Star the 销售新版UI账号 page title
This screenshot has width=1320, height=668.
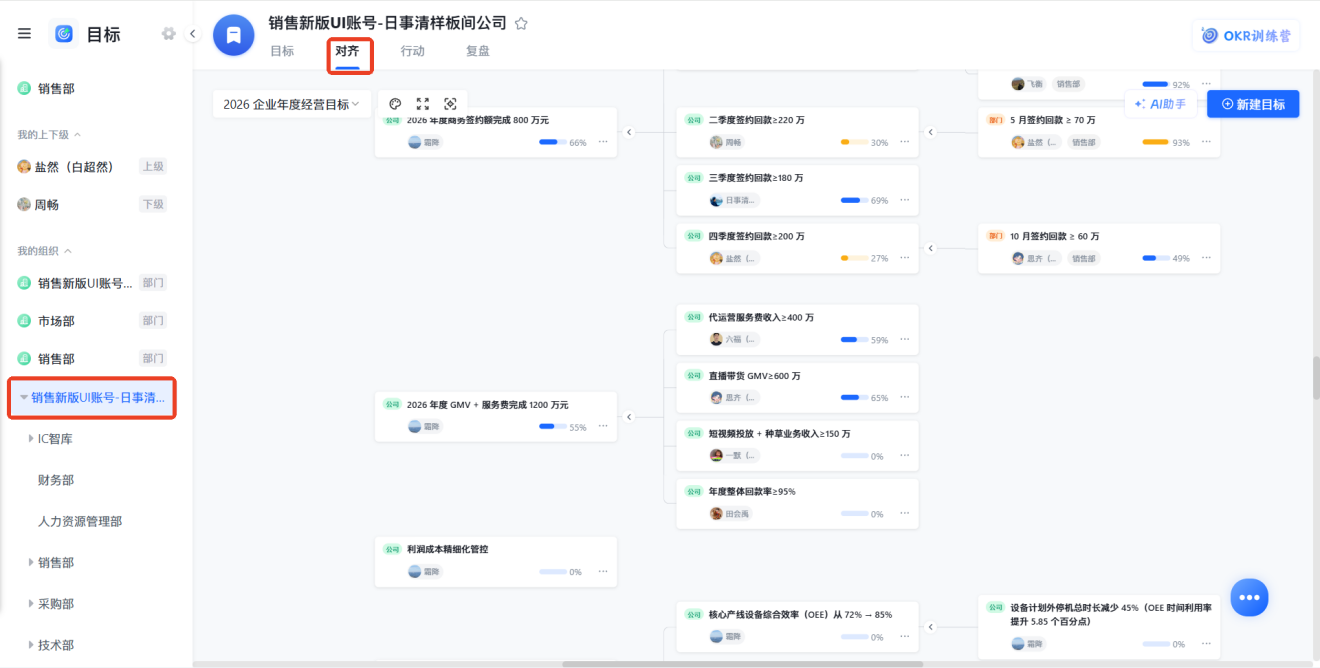point(521,24)
